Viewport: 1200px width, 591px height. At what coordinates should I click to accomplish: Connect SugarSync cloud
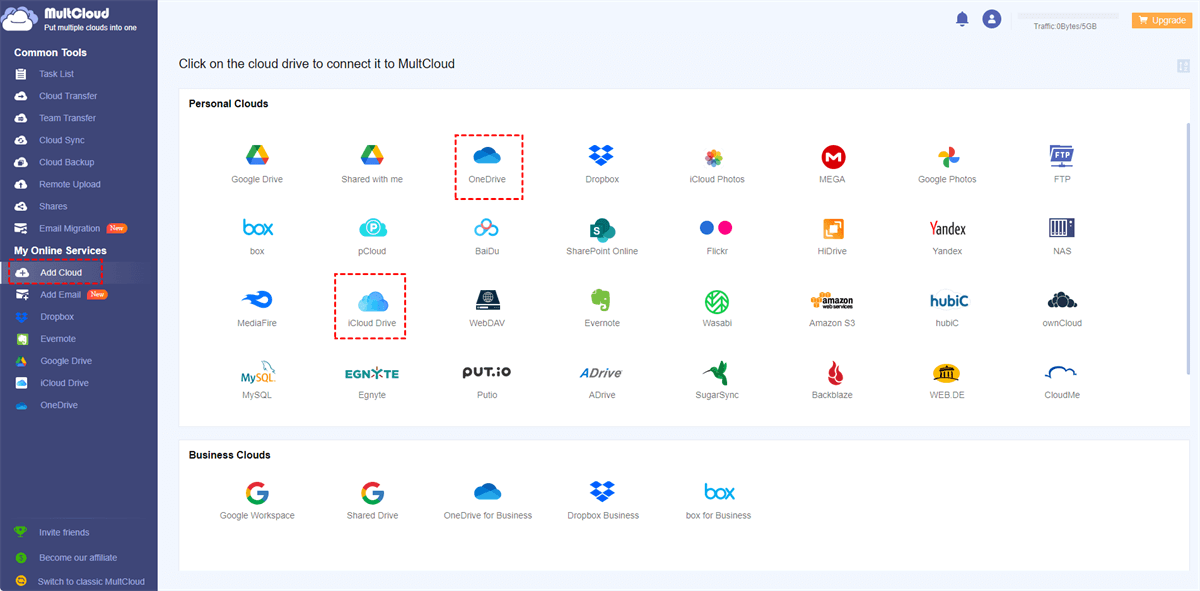[x=717, y=381]
